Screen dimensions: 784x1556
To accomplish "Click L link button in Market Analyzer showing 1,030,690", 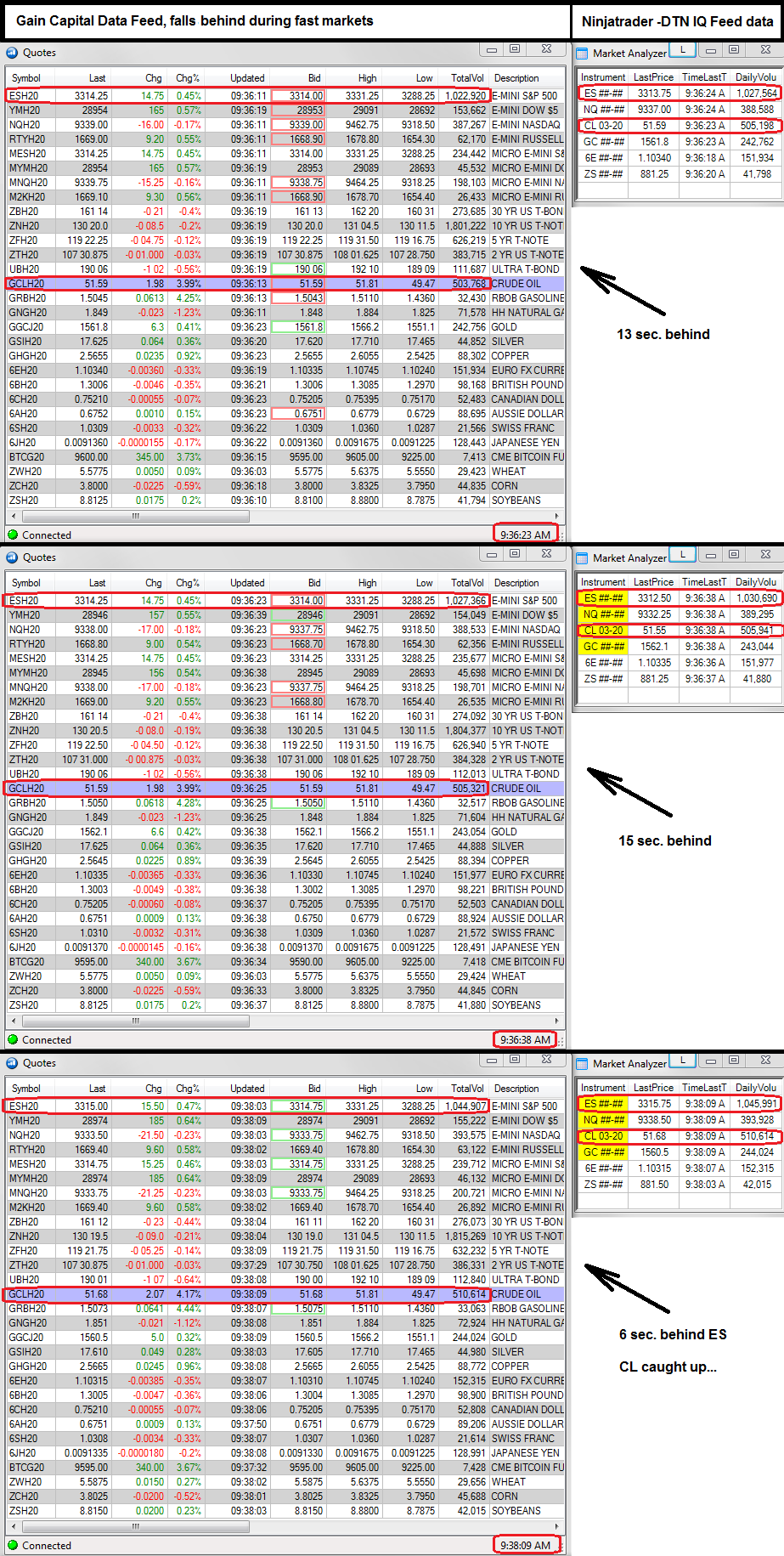I will click(x=683, y=555).
